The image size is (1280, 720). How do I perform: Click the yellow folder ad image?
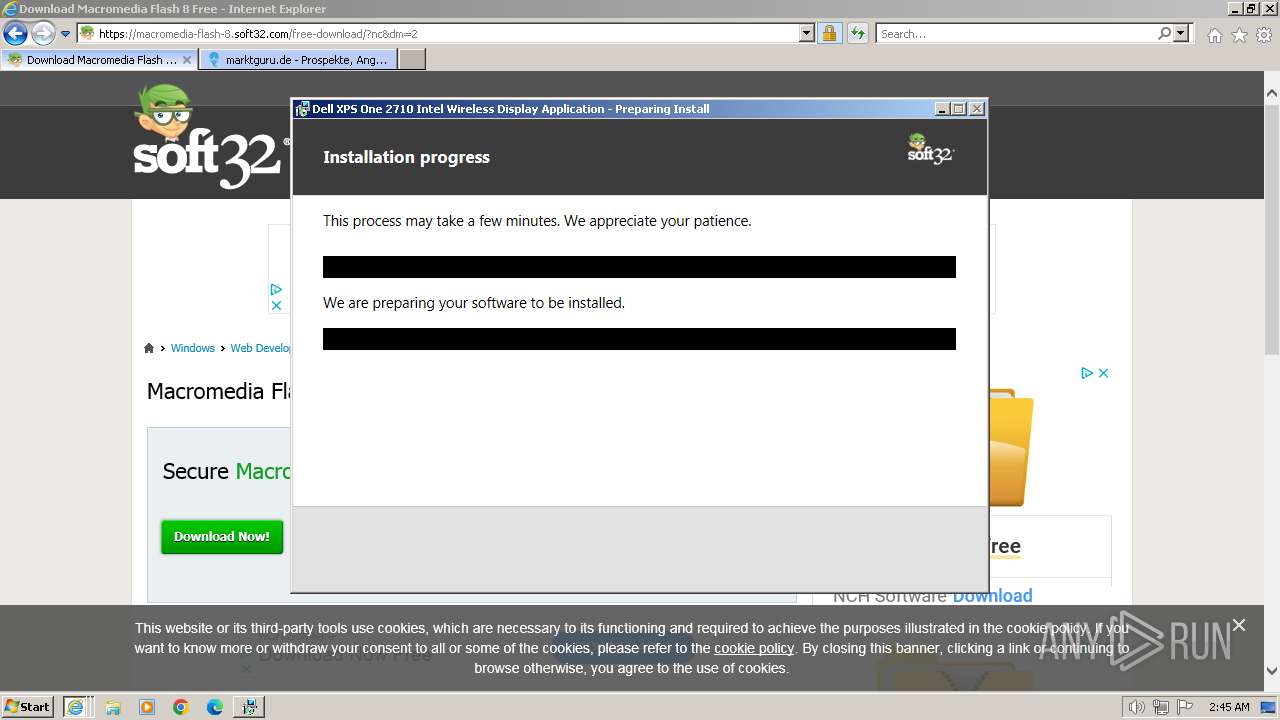[1011, 448]
